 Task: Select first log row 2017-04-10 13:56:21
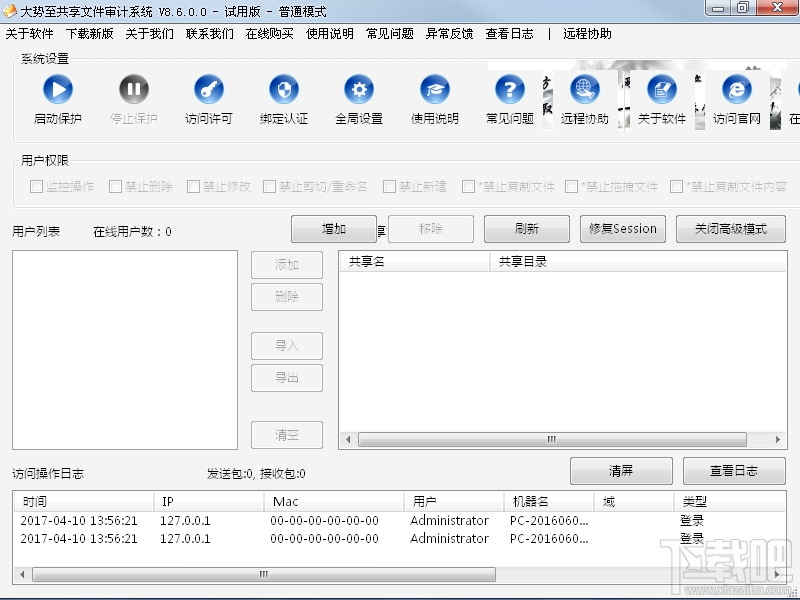pyautogui.click(x=399, y=520)
